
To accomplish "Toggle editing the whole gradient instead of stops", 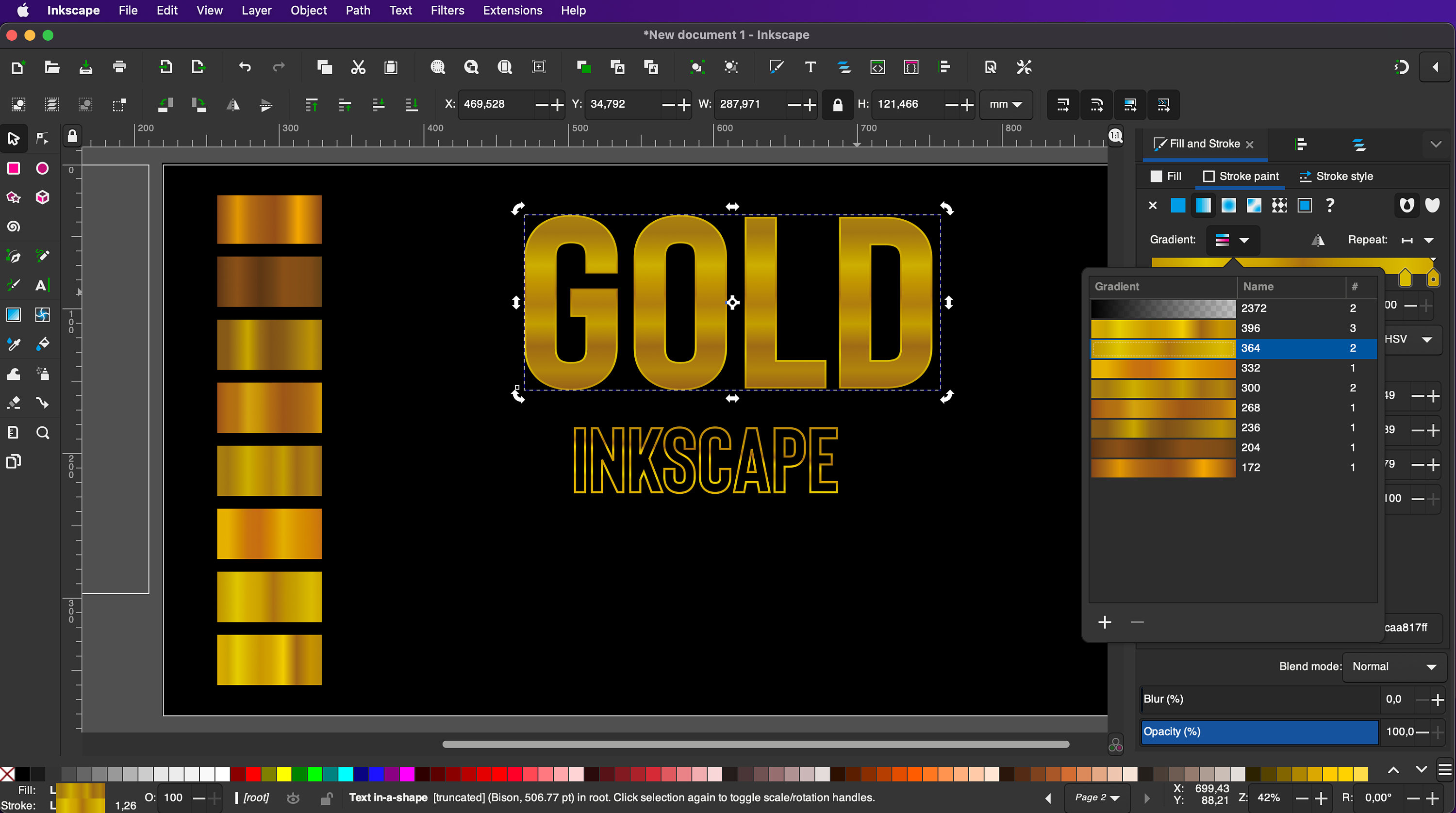I will tap(1319, 240).
